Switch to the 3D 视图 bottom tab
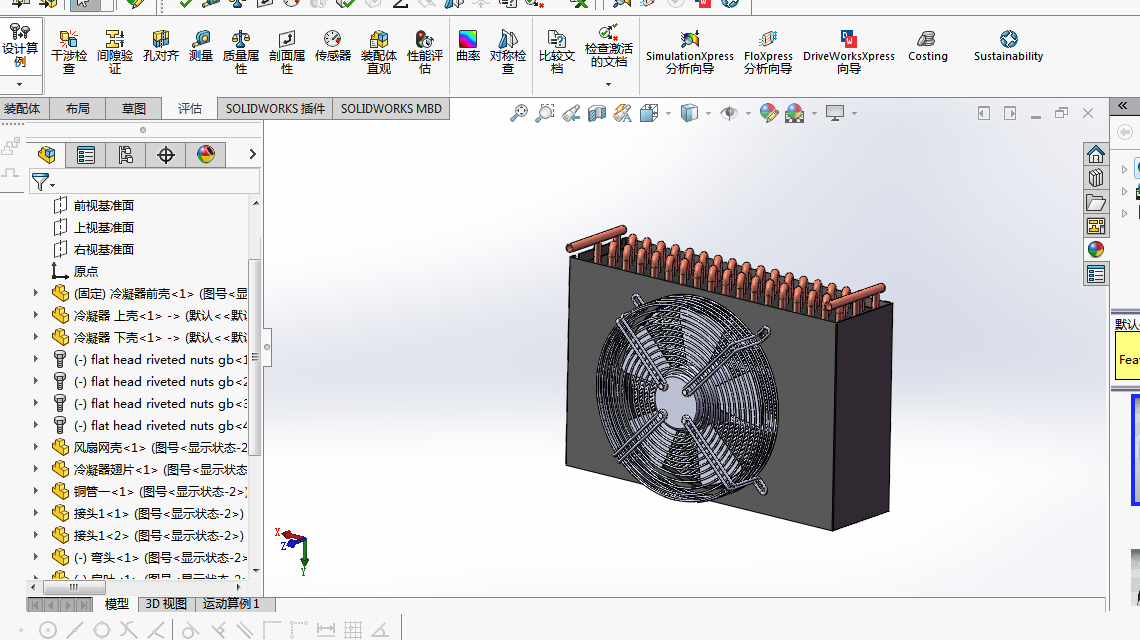 tap(166, 604)
